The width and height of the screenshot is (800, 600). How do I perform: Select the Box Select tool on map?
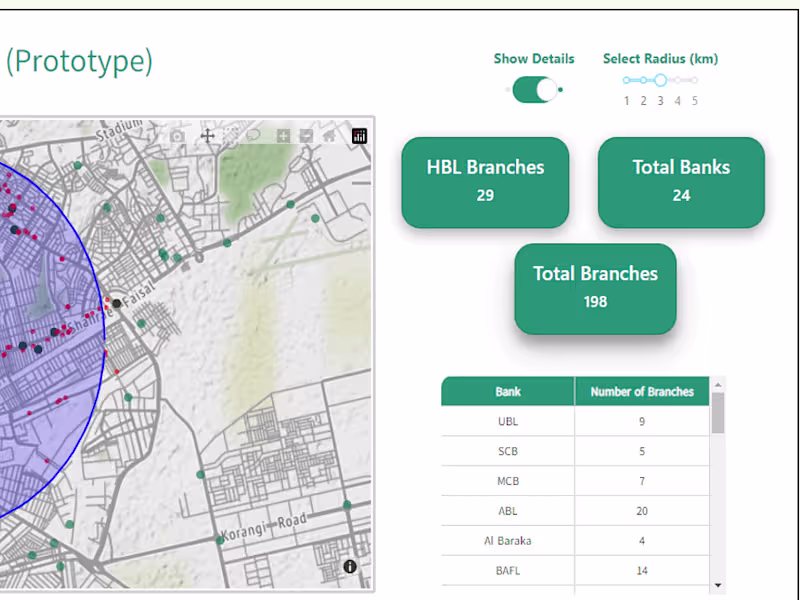pyautogui.click(x=231, y=136)
